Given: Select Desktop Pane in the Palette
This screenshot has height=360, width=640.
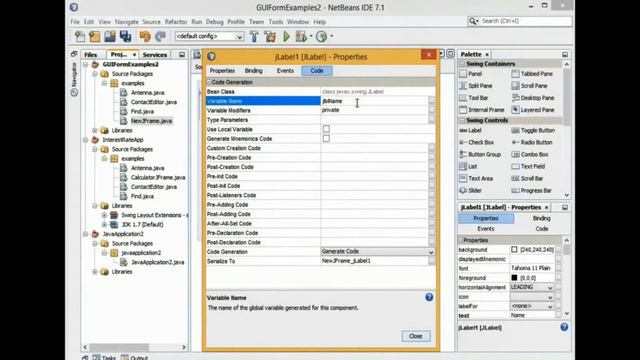Looking at the screenshot, I should point(533,98).
